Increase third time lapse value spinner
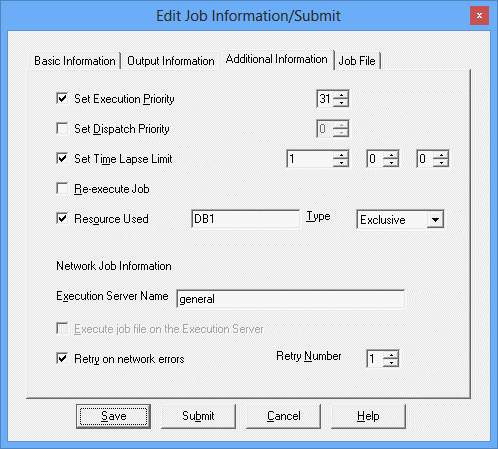This screenshot has width=498, height=449. pos(441,155)
